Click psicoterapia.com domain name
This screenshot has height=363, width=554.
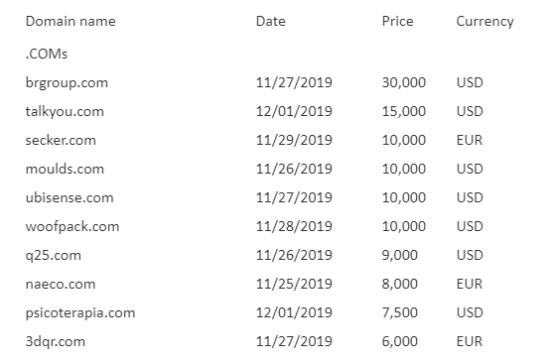pos(80,314)
